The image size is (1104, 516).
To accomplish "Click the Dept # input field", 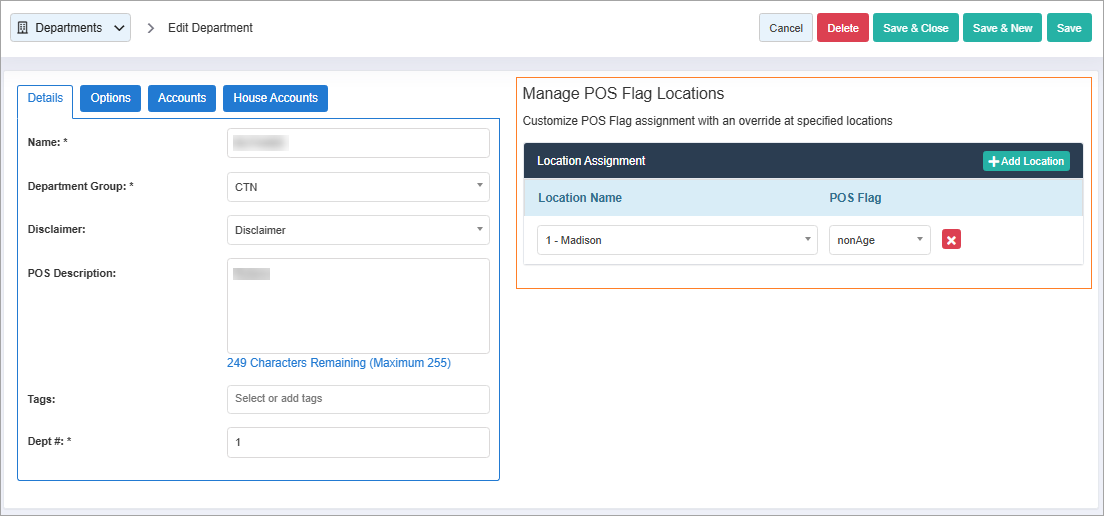I will [358, 442].
